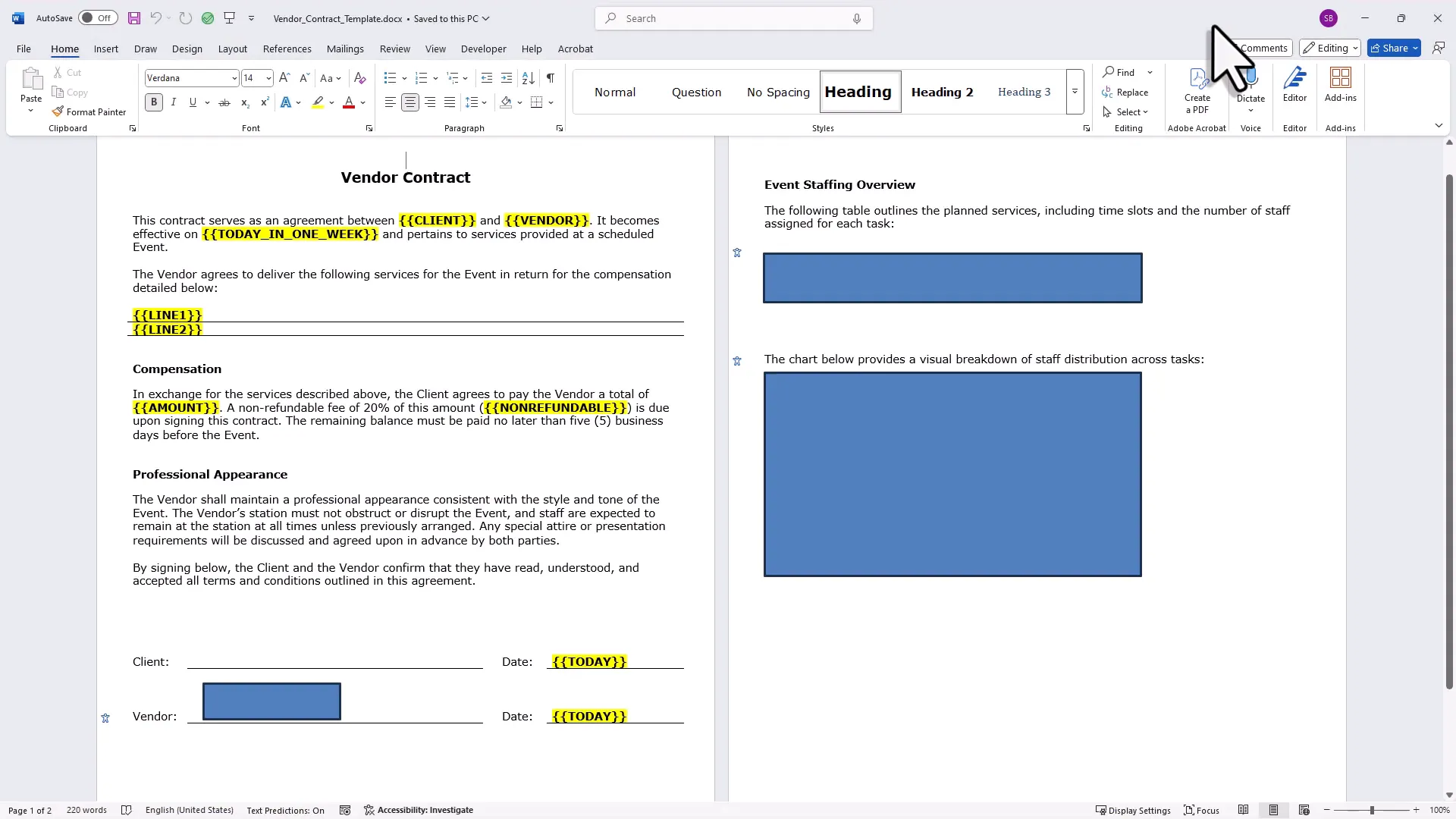
Task: Select the Format Painter
Action: click(89, 111)
